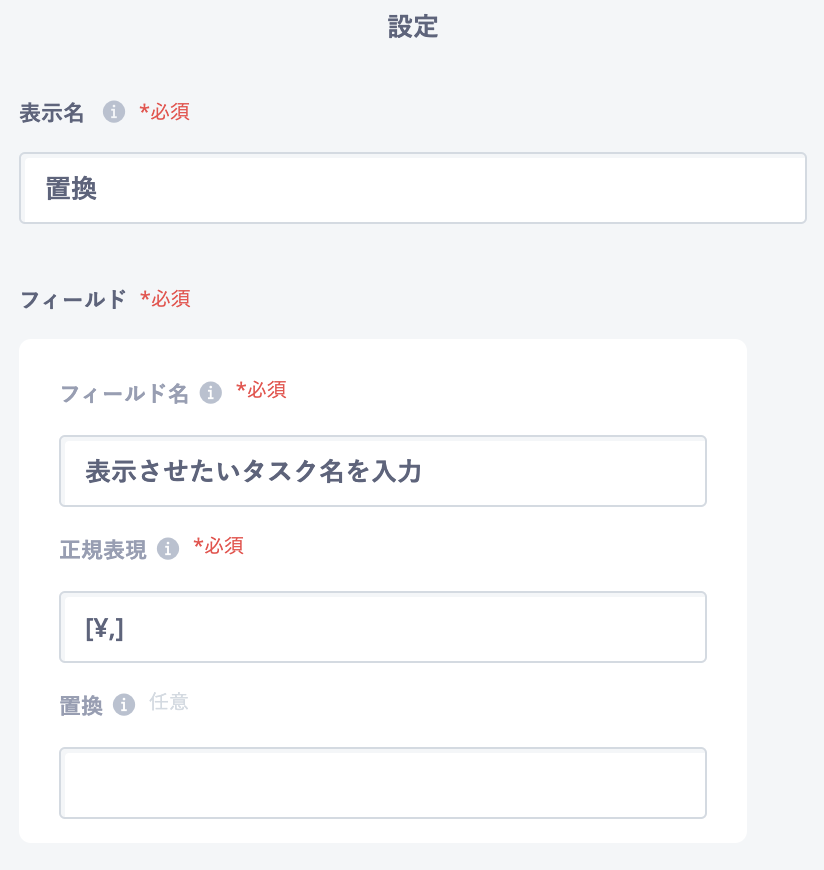Viewport: 824px width, 870px height.
Task: Click the 必須 marker next to フィールド heading
Action: (165, 299)
